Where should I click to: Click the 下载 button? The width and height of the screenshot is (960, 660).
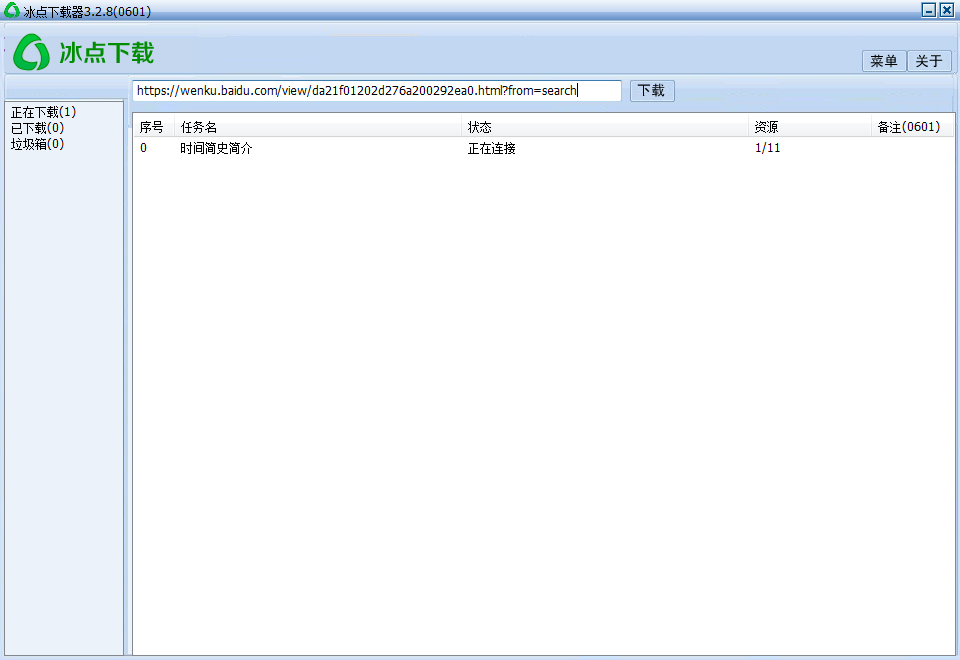point(652,91)
